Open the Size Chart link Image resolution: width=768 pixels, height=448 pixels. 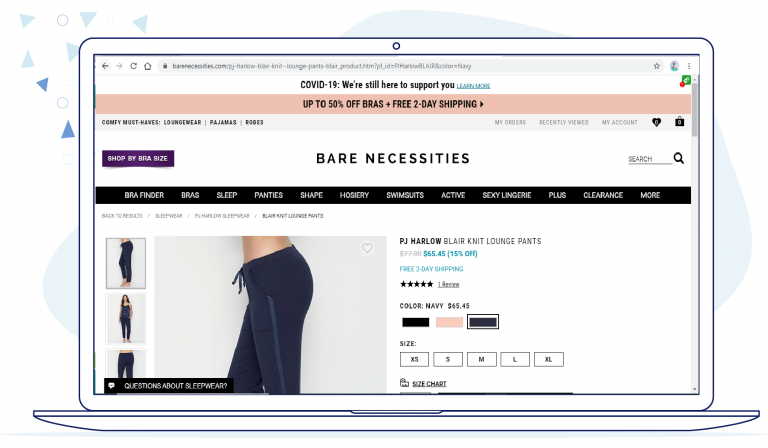pyautogui.click(x=429, y=384)
